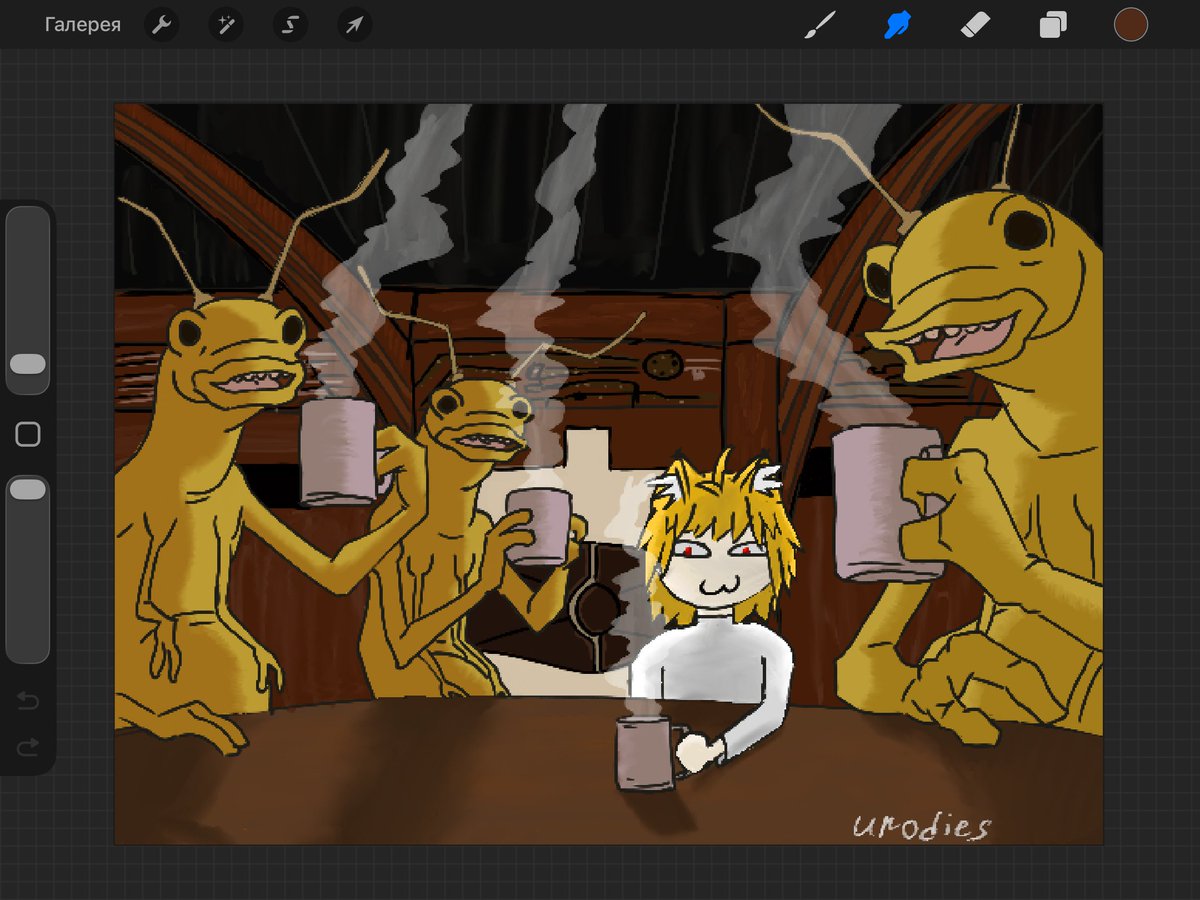Undo the last action with the arrow
This screenshot has height=900, width=1200.
(x=28, y=701)
